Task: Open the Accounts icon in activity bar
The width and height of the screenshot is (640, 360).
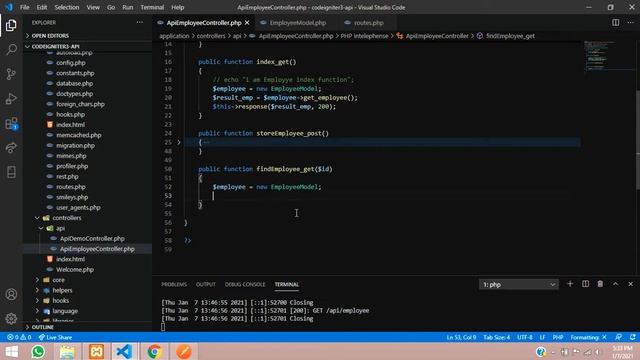Action: (x=11, y=294)
